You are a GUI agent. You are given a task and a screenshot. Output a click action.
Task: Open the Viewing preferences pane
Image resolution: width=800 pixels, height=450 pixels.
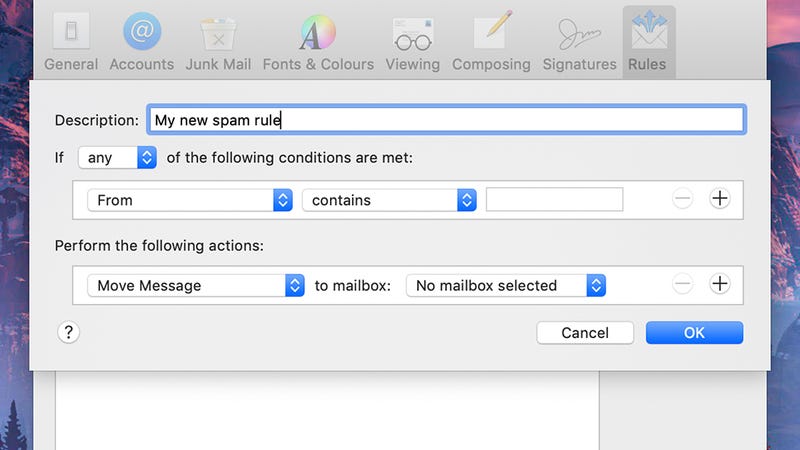413,43
